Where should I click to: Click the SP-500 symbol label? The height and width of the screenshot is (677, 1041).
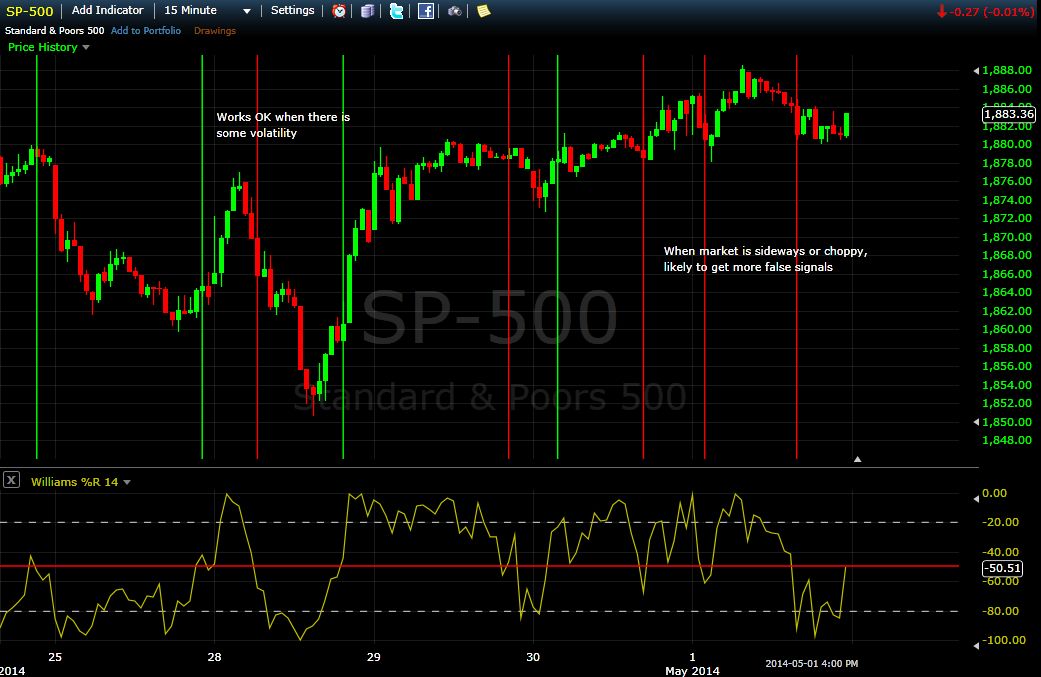point(29,11)
